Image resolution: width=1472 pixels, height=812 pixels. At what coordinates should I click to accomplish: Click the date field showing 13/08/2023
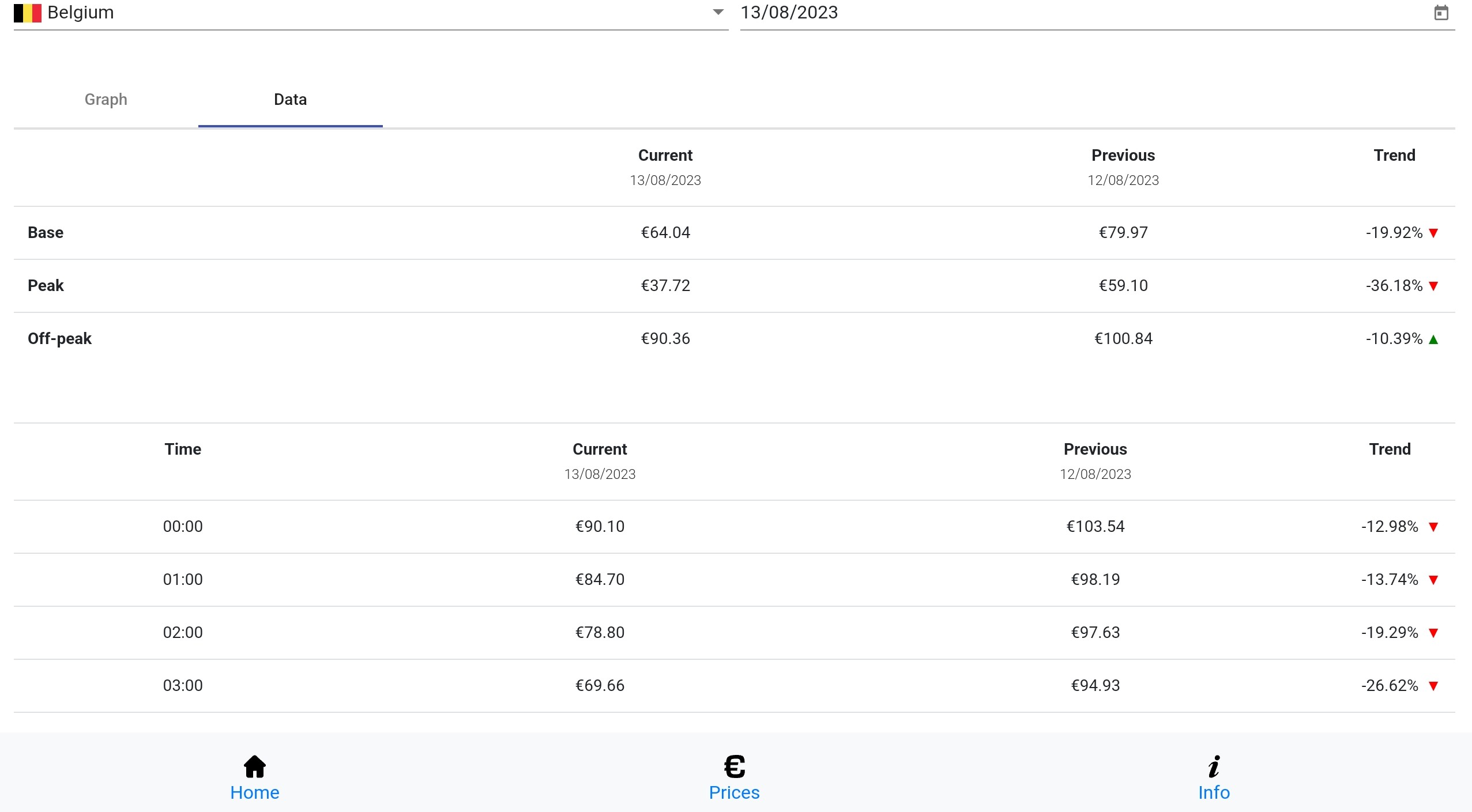click(789, 13)
